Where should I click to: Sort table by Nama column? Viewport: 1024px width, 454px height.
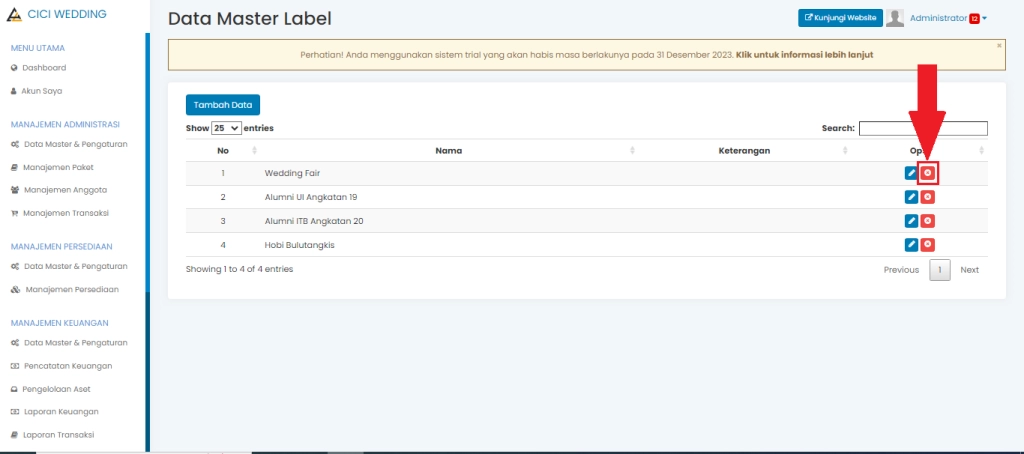449,151
